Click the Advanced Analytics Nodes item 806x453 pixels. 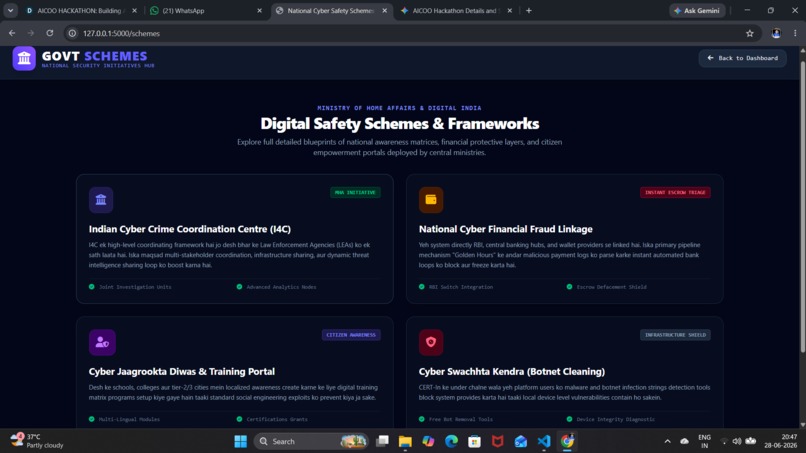coord(276,287)
